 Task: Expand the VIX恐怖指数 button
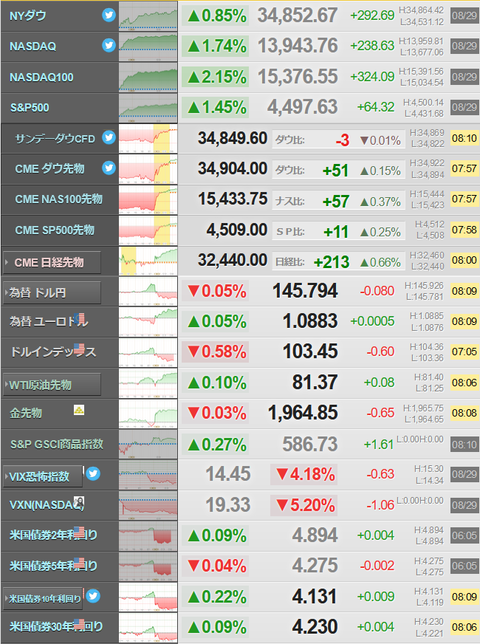coord(43,476)
